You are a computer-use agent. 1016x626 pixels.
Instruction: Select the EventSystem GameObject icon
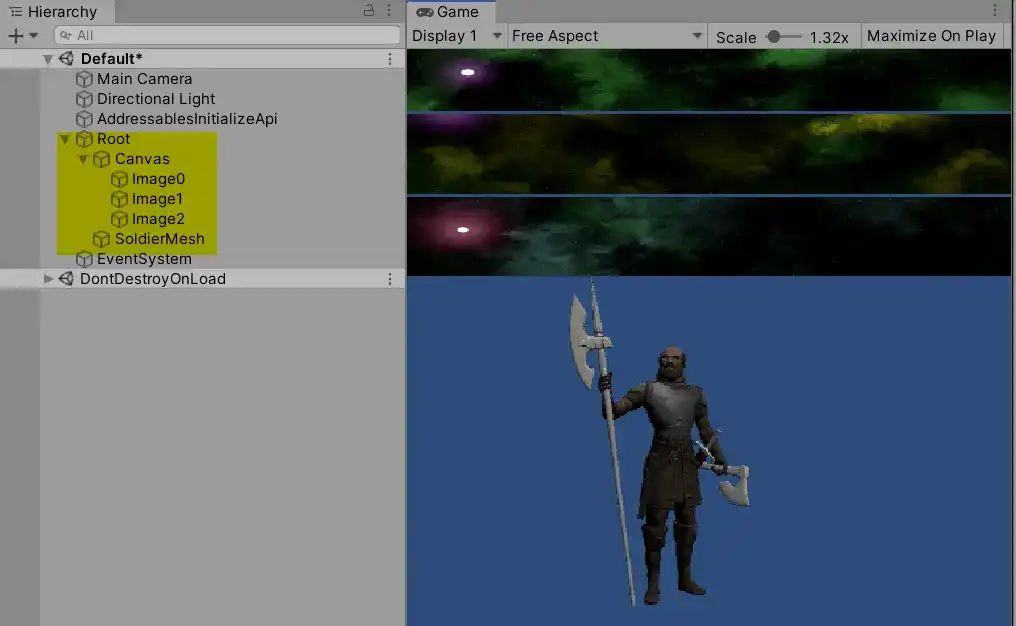pyautogui.click(x=83, y=259)
